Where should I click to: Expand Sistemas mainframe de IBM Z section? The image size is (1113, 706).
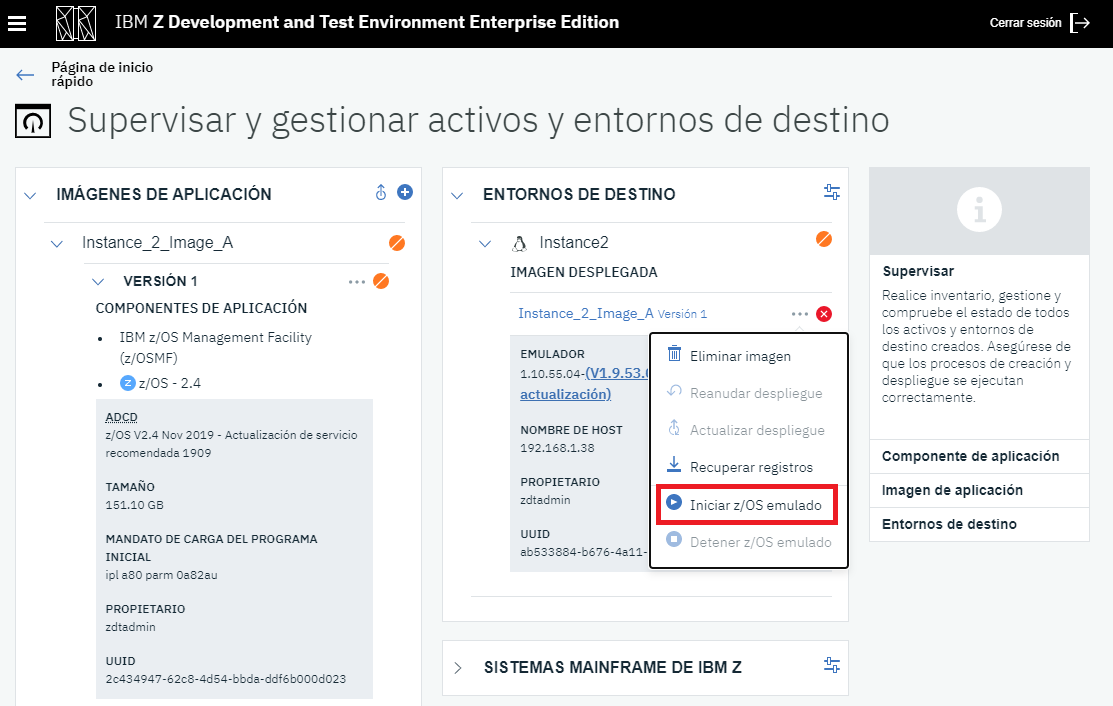tap(458, 668)
